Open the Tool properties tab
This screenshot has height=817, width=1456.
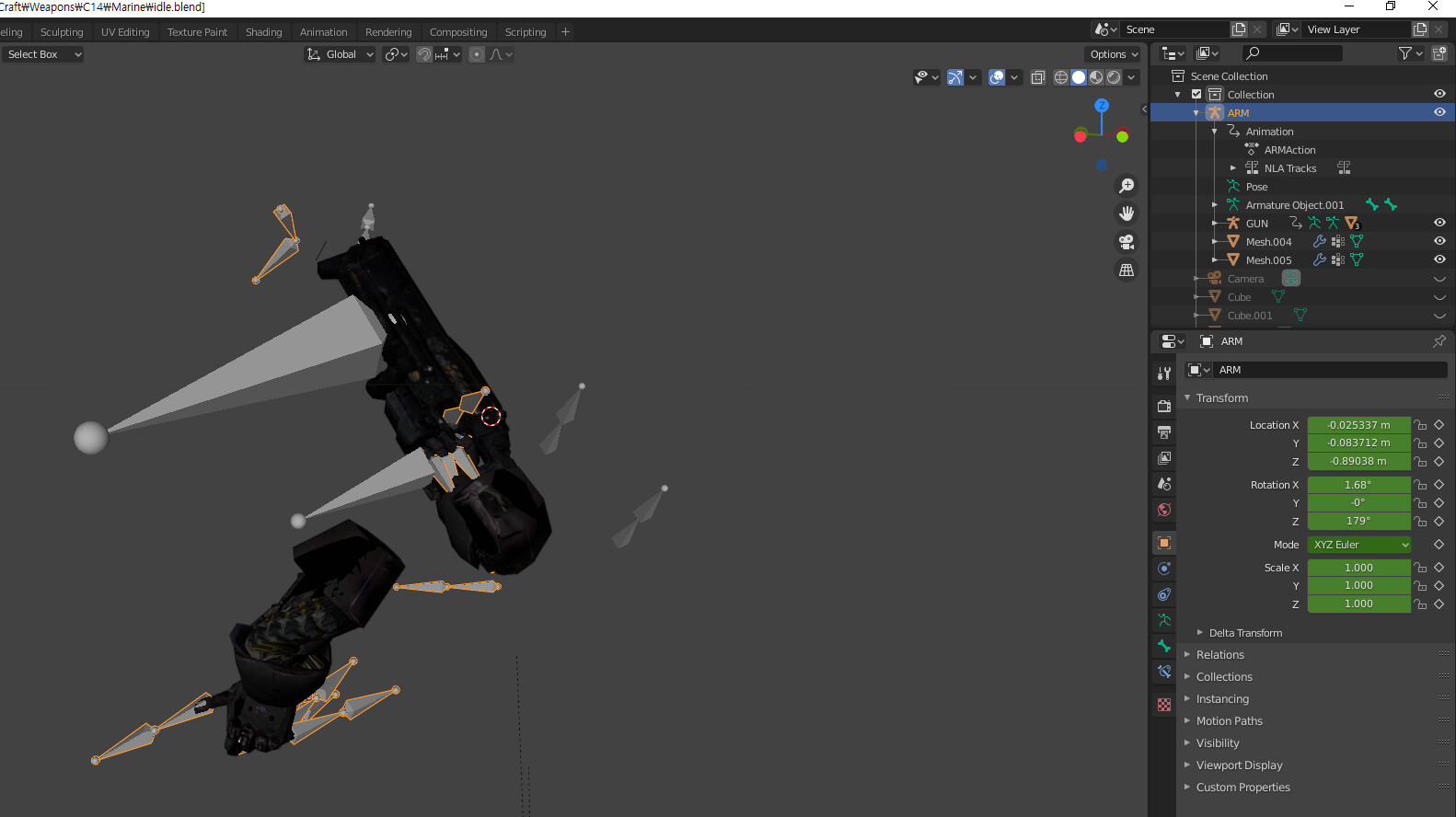click(x=1164, y=374)
